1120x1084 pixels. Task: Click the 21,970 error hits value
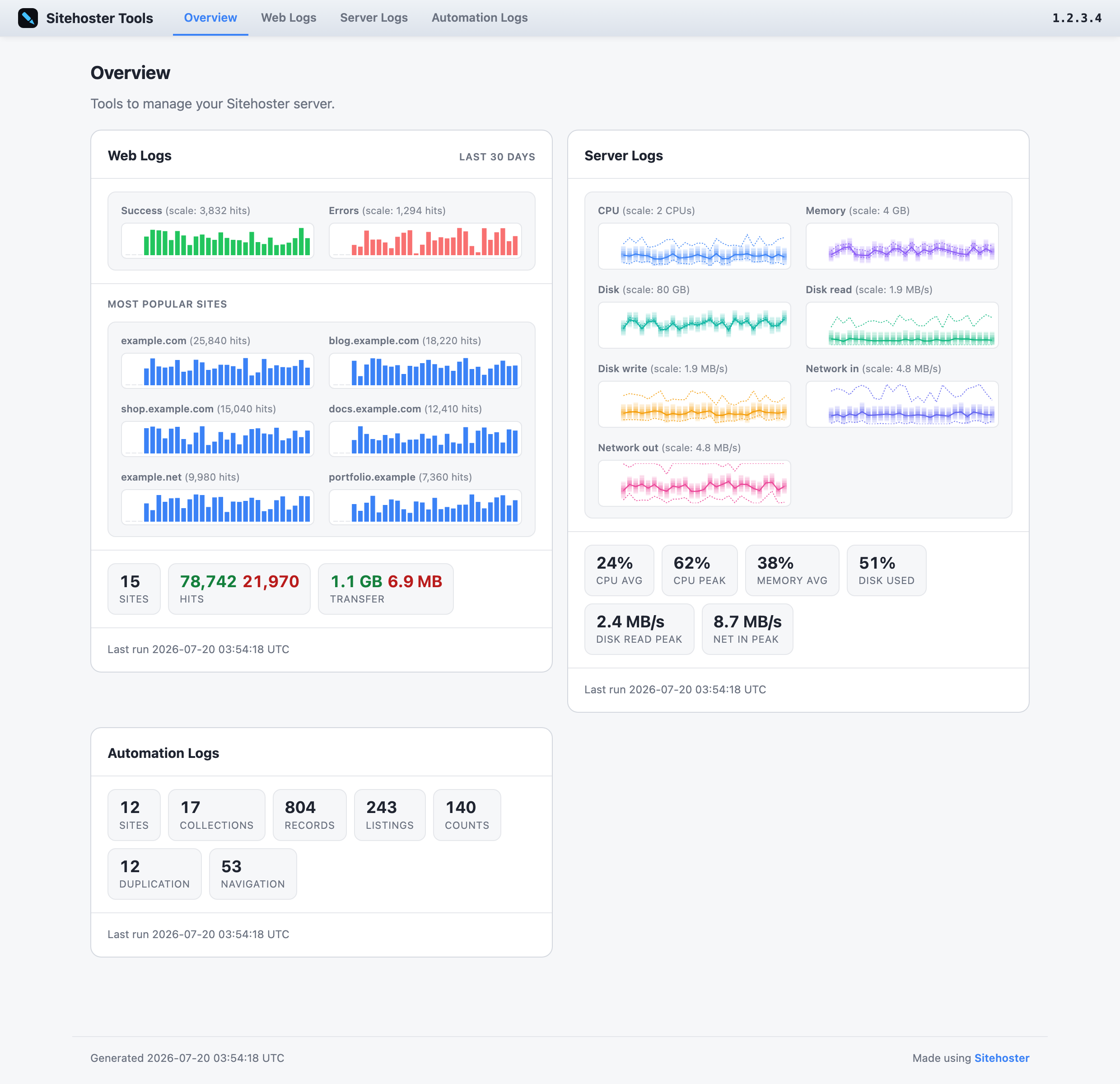point(271,581)
